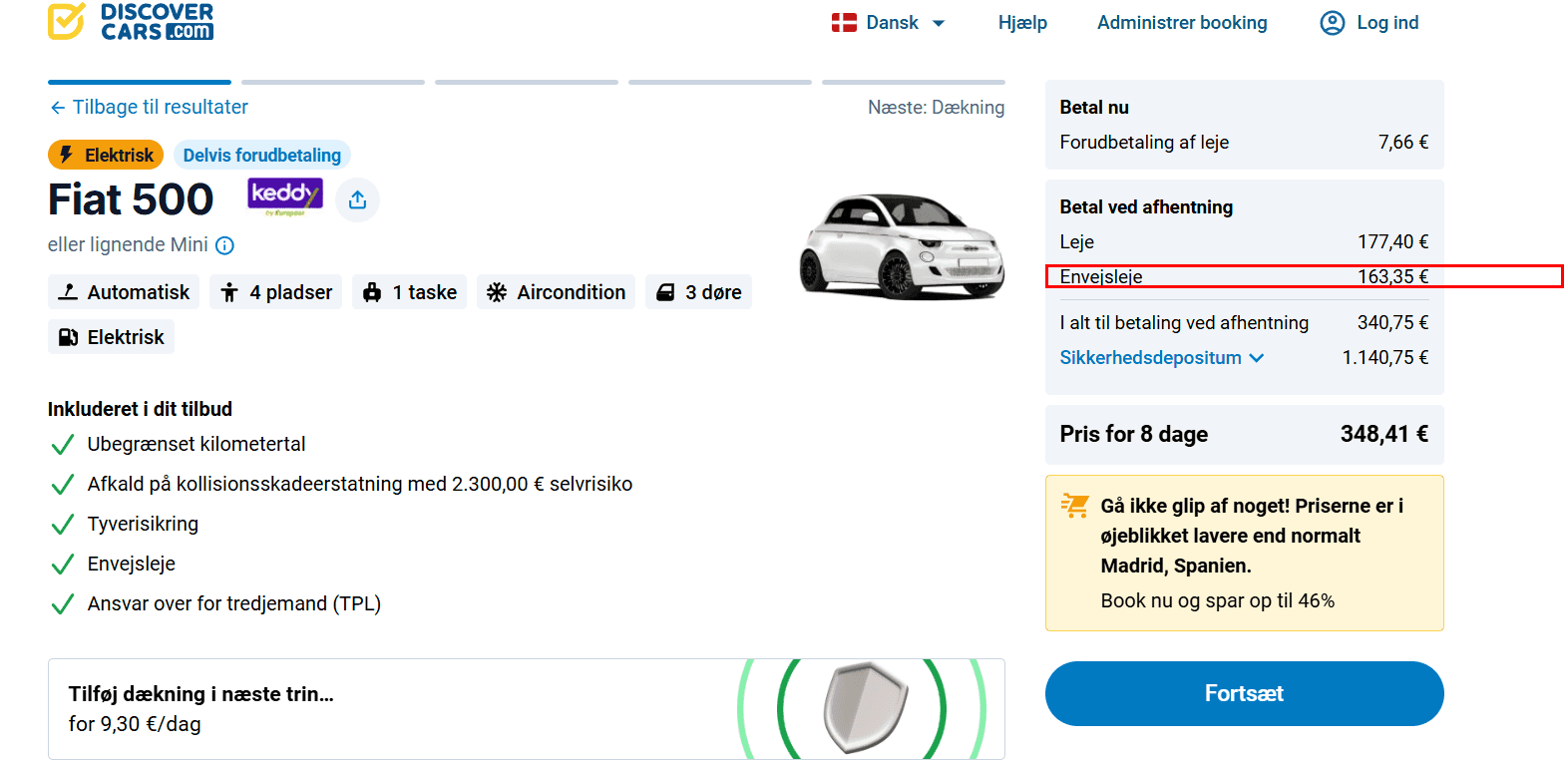Click the Delvis forudbetaling badge
This screenshot has width=1568, height=761.
(x=262, y=155)
